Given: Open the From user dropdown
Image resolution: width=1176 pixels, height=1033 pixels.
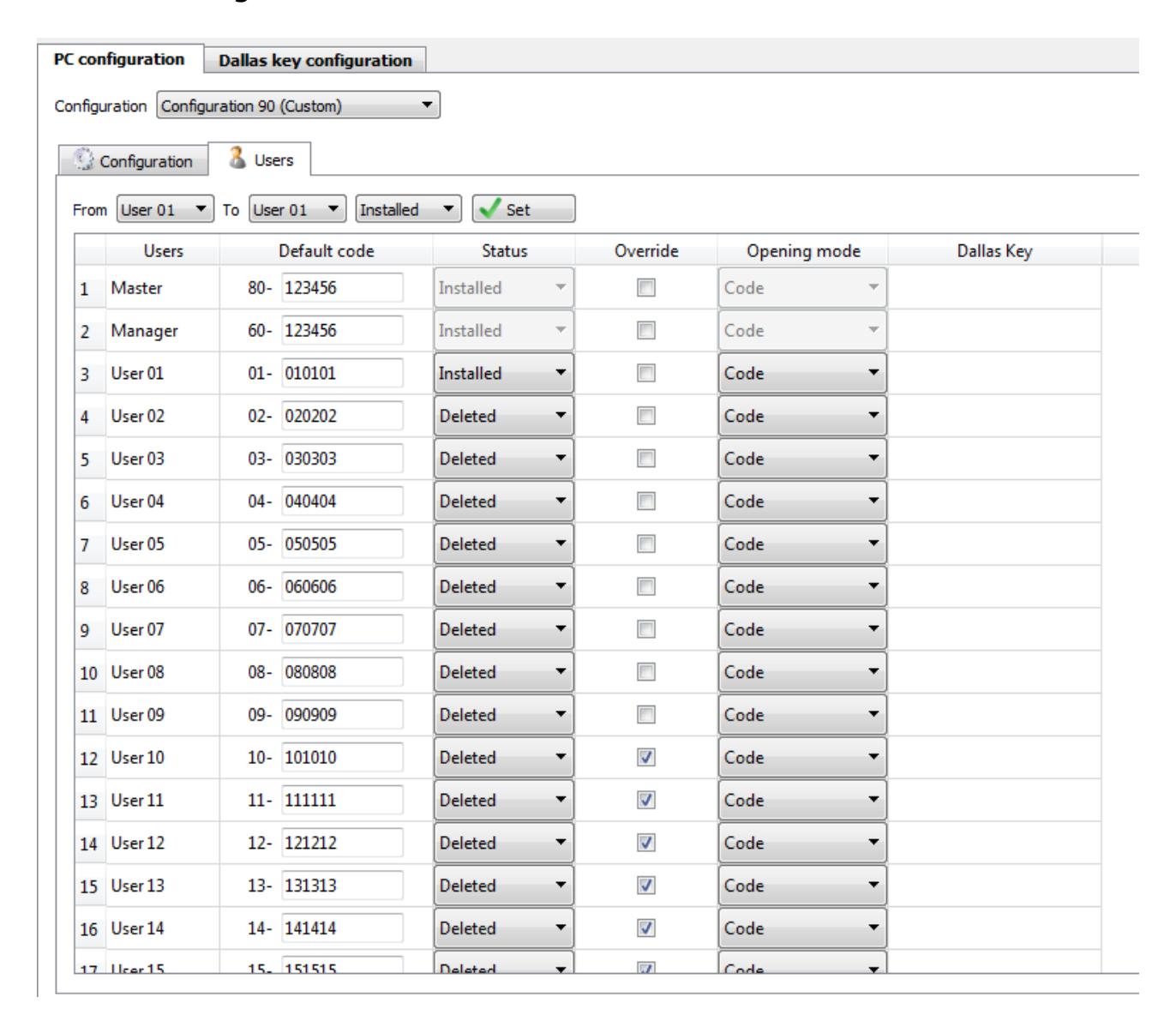Looking at the screenshot, I should coord(165,209).
